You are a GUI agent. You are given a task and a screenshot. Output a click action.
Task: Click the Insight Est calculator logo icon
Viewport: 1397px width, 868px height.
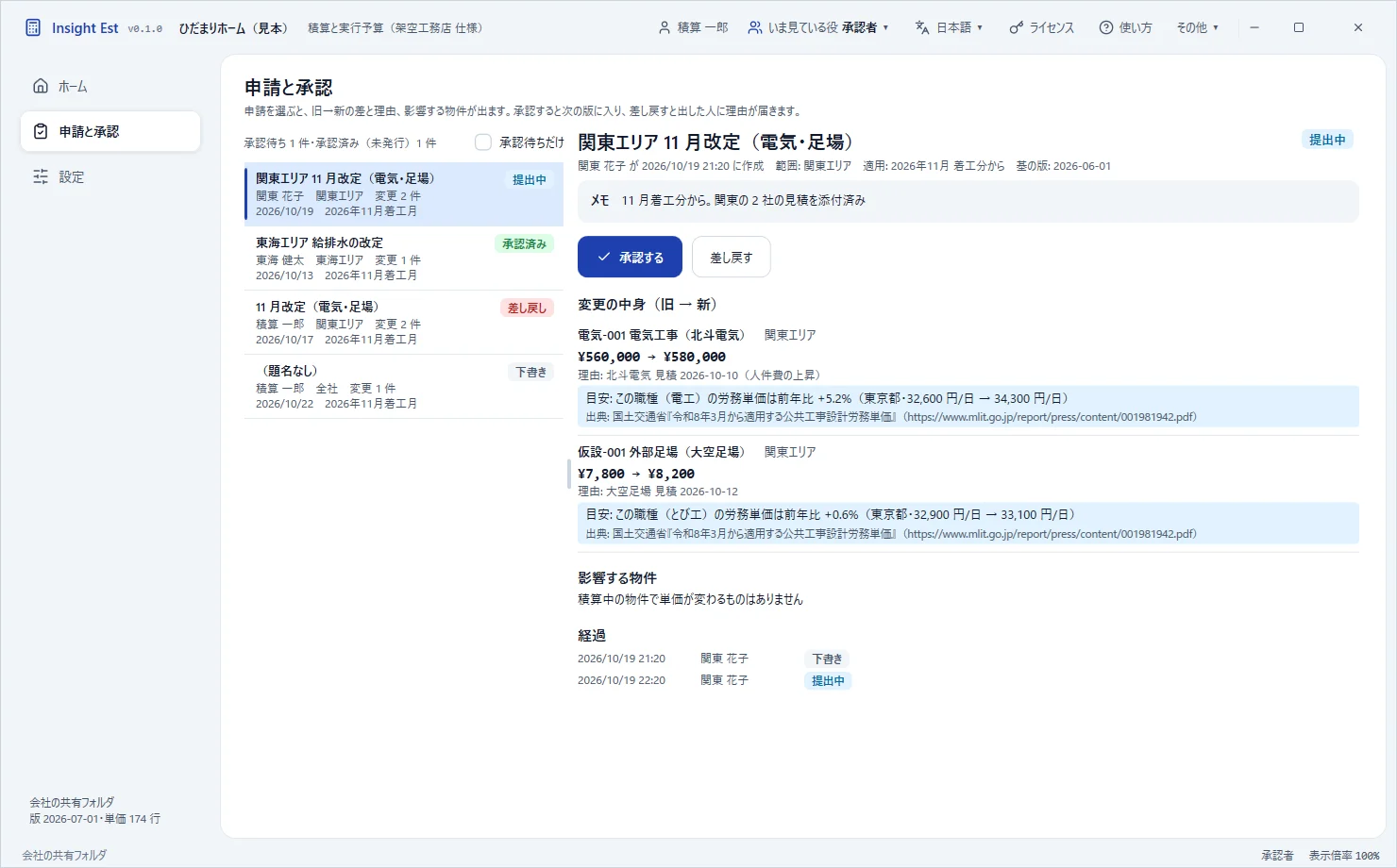click(33, 27)
